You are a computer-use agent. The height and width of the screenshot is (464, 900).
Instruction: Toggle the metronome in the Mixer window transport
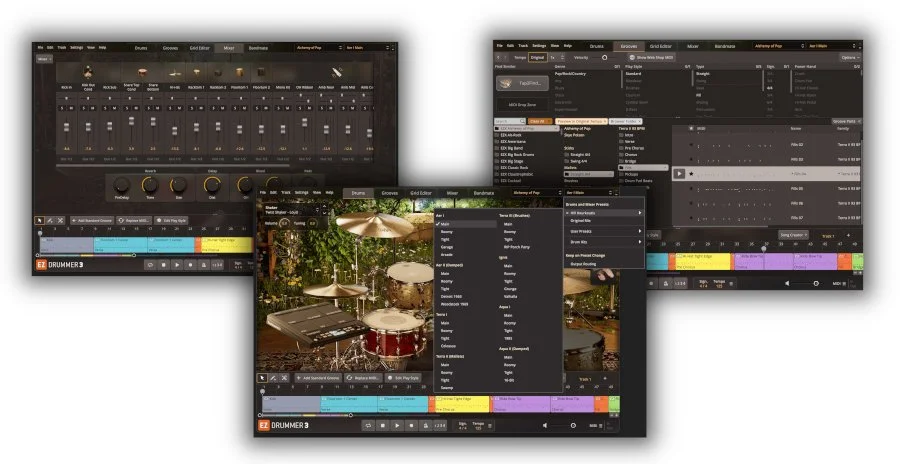pos(204,265)
